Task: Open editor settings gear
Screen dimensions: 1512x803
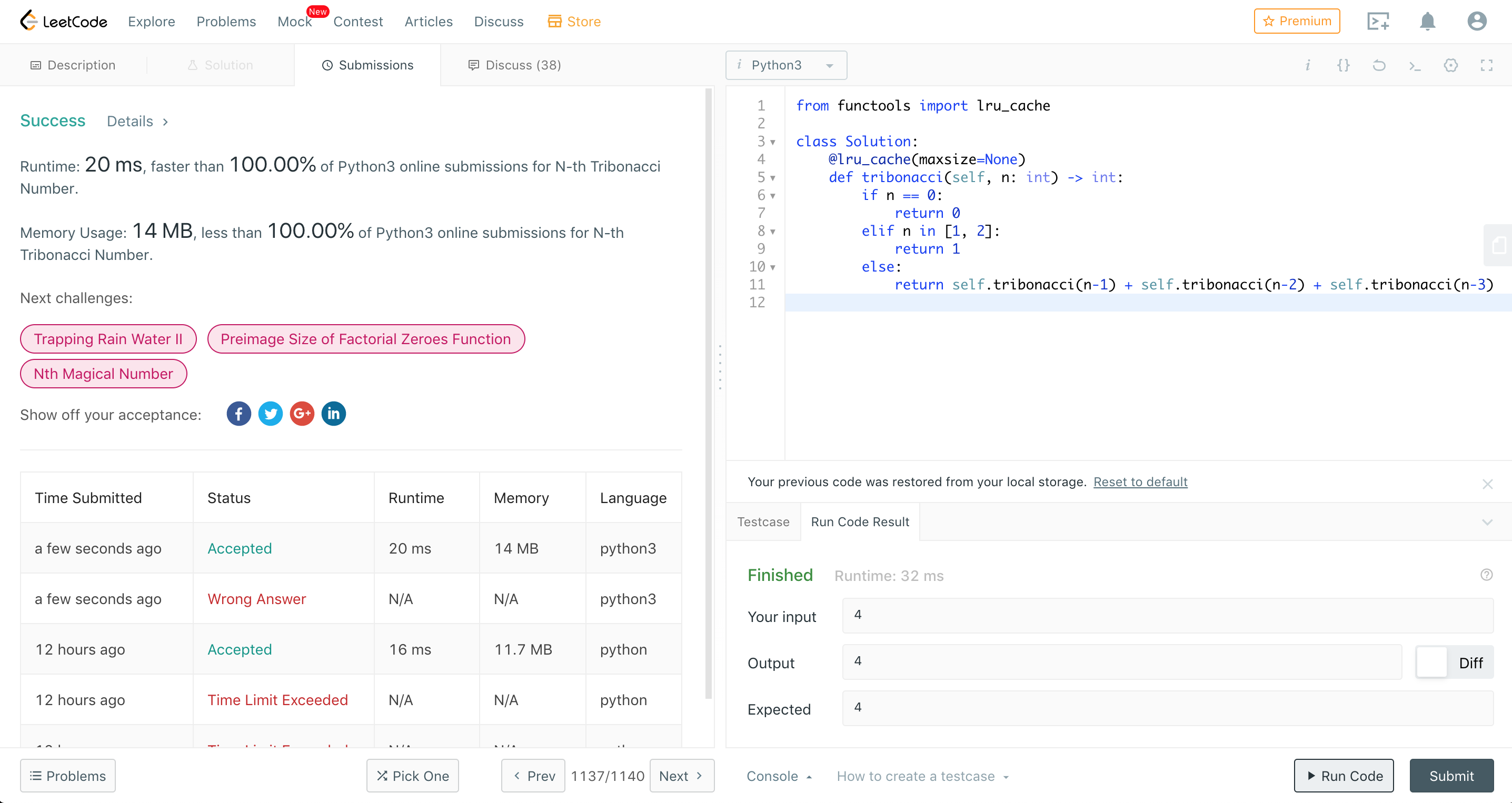Action: [x=1450, y=65]
